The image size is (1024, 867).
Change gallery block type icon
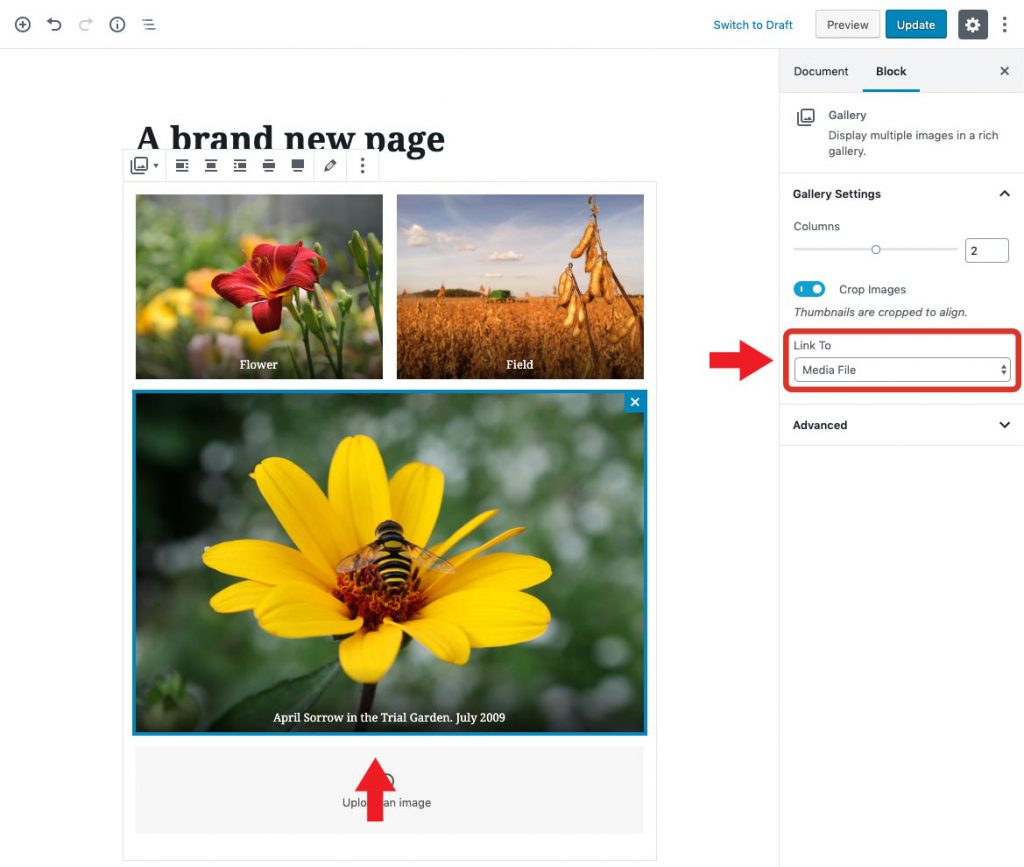point(144,166)
